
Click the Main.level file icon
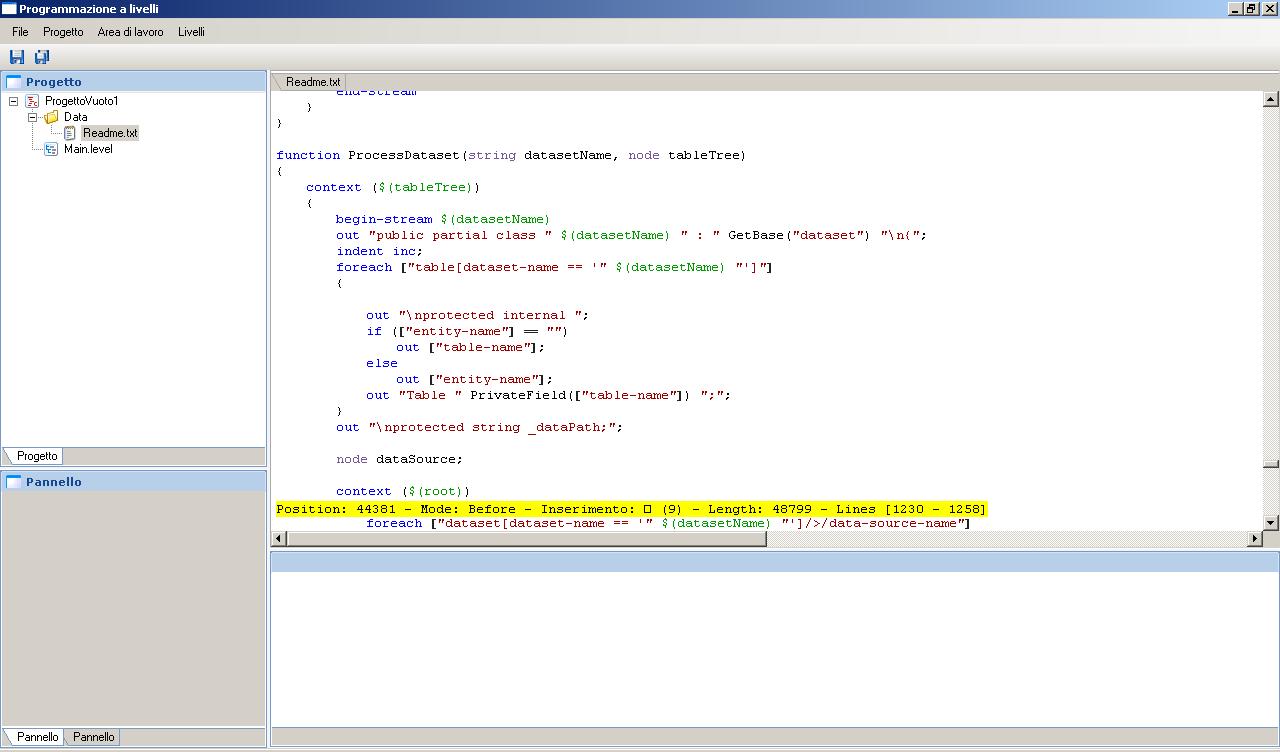coord(51,149)
